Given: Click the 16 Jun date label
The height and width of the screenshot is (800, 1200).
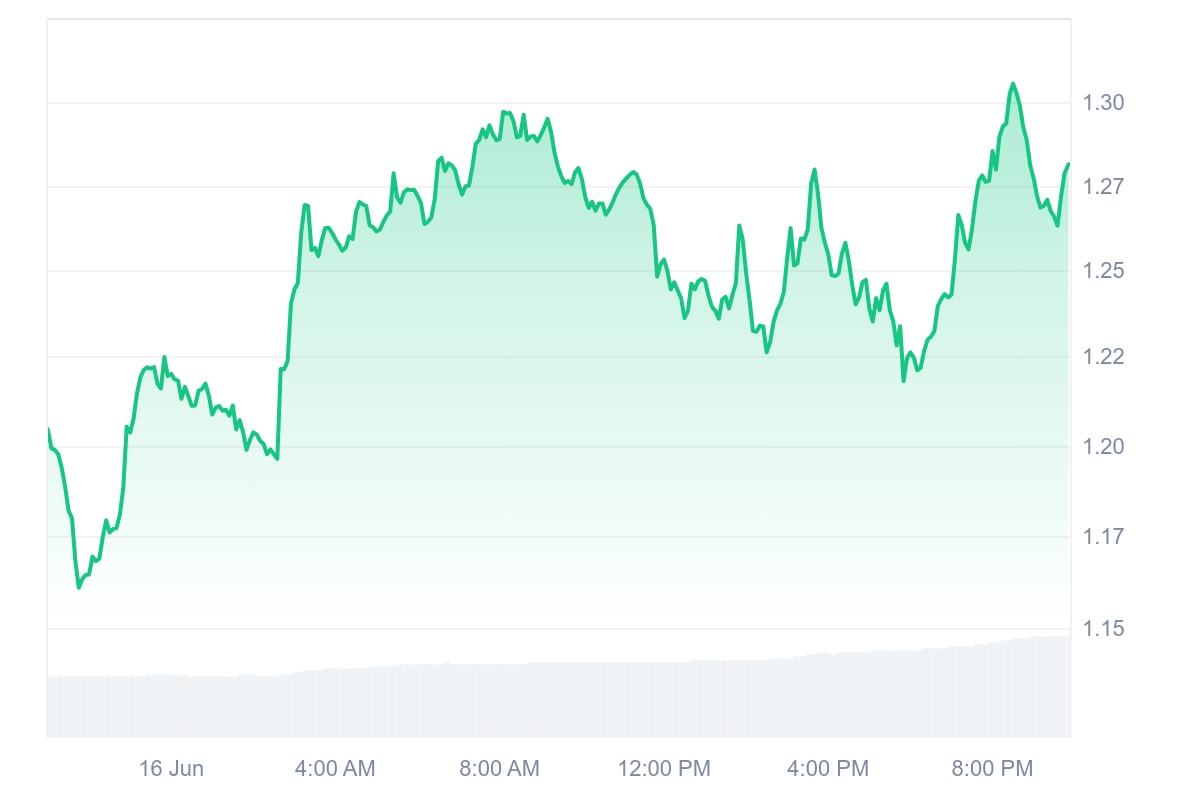Looking at the screenshot, I should tap(171, 769).
